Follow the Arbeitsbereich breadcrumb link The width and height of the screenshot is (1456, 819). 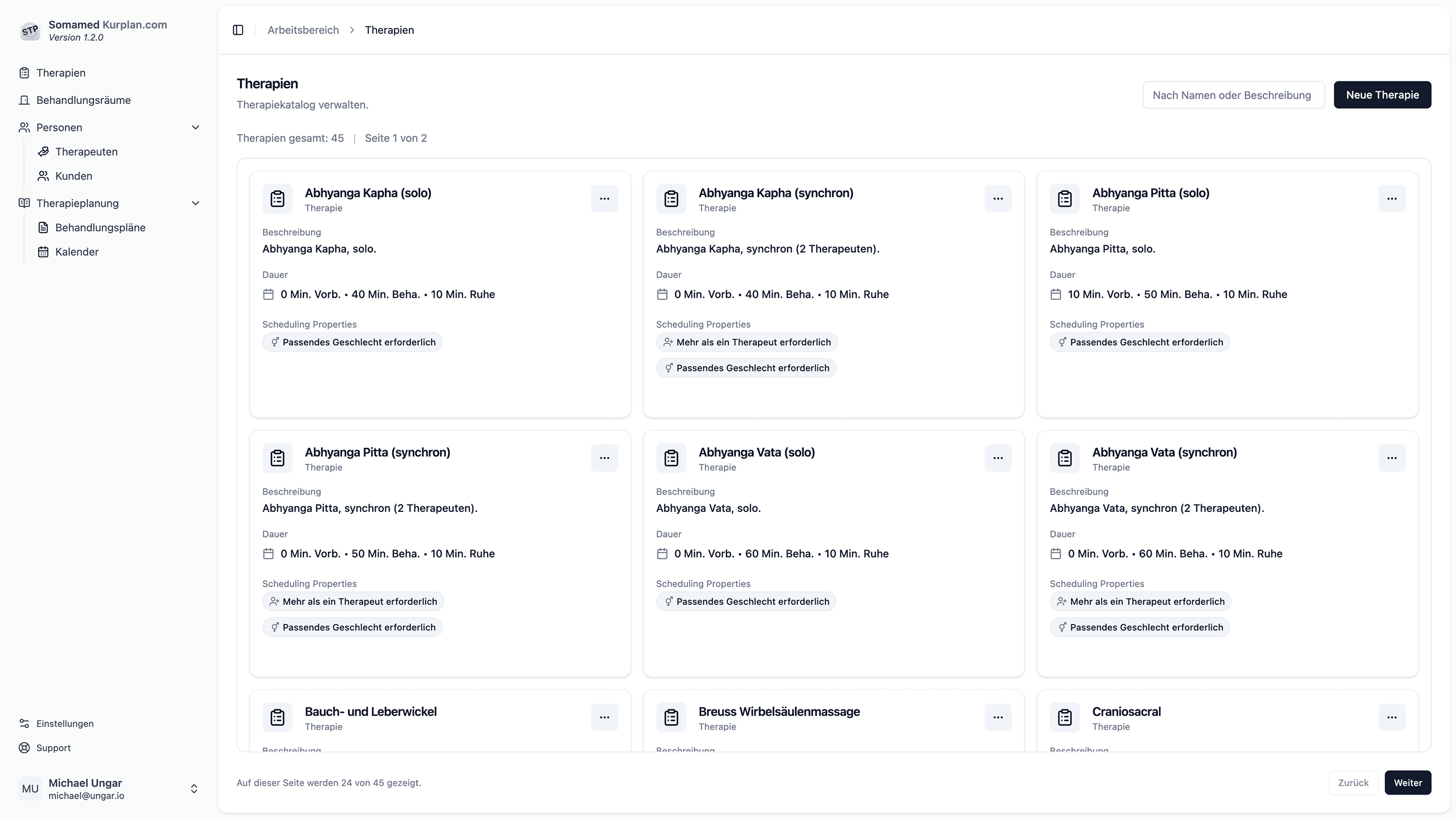click(303, 30)
